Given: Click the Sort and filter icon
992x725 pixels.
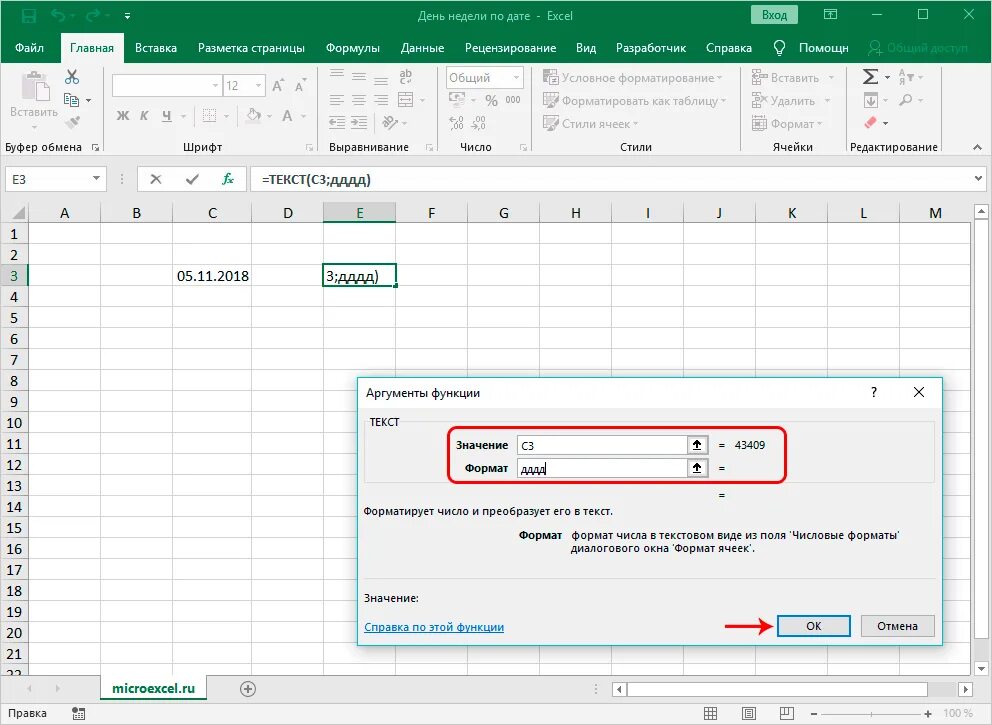Looking at the screenshot, I should point(906,77).
